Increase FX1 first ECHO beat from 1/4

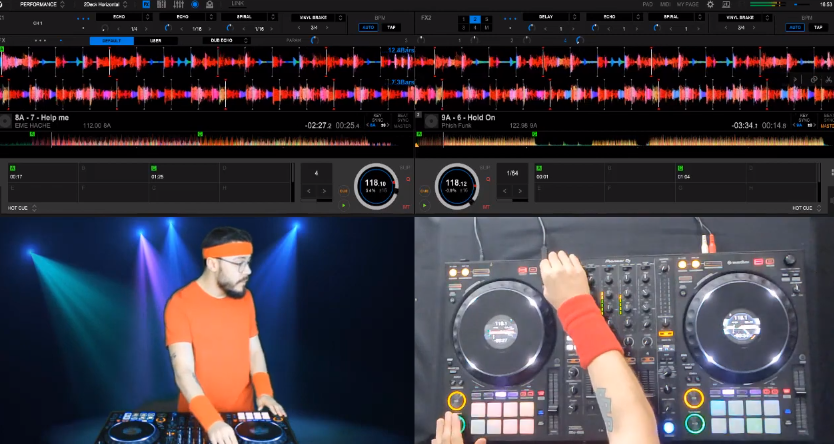click(147, 28)
